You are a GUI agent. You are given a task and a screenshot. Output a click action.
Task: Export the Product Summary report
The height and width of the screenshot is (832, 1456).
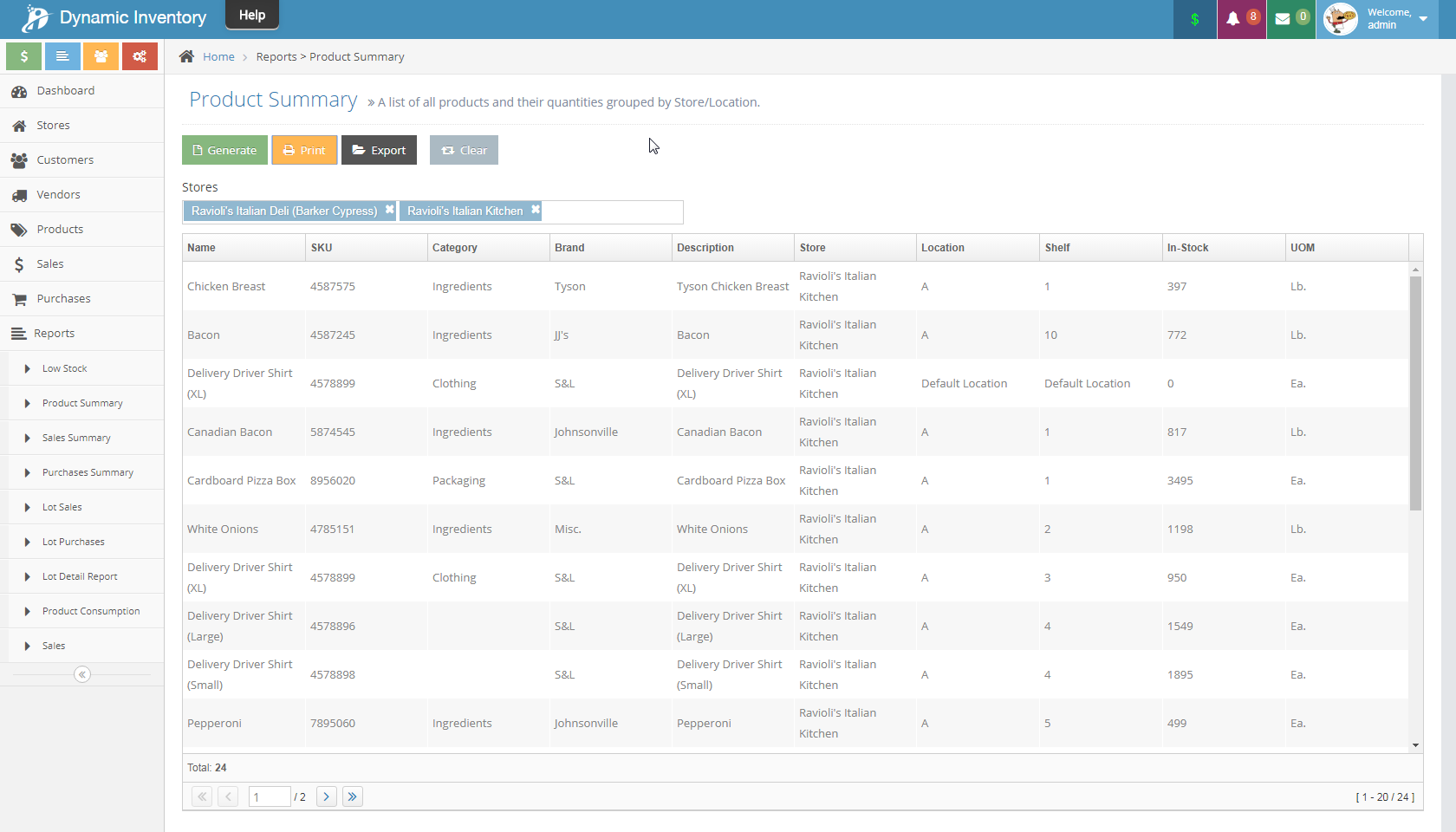click(x=379, y=149)
